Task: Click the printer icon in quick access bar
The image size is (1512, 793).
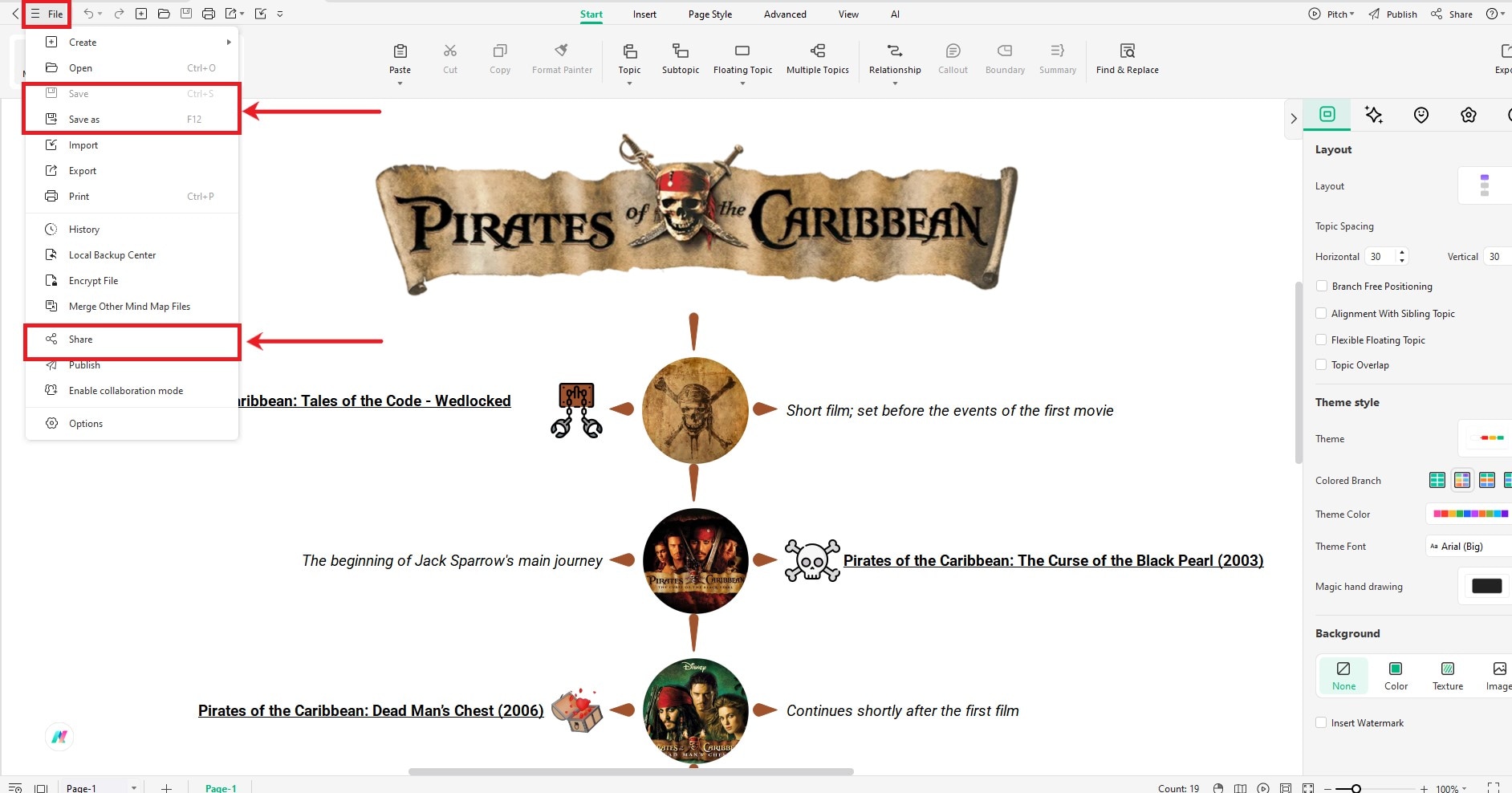Action: click(x=209, y=14)
